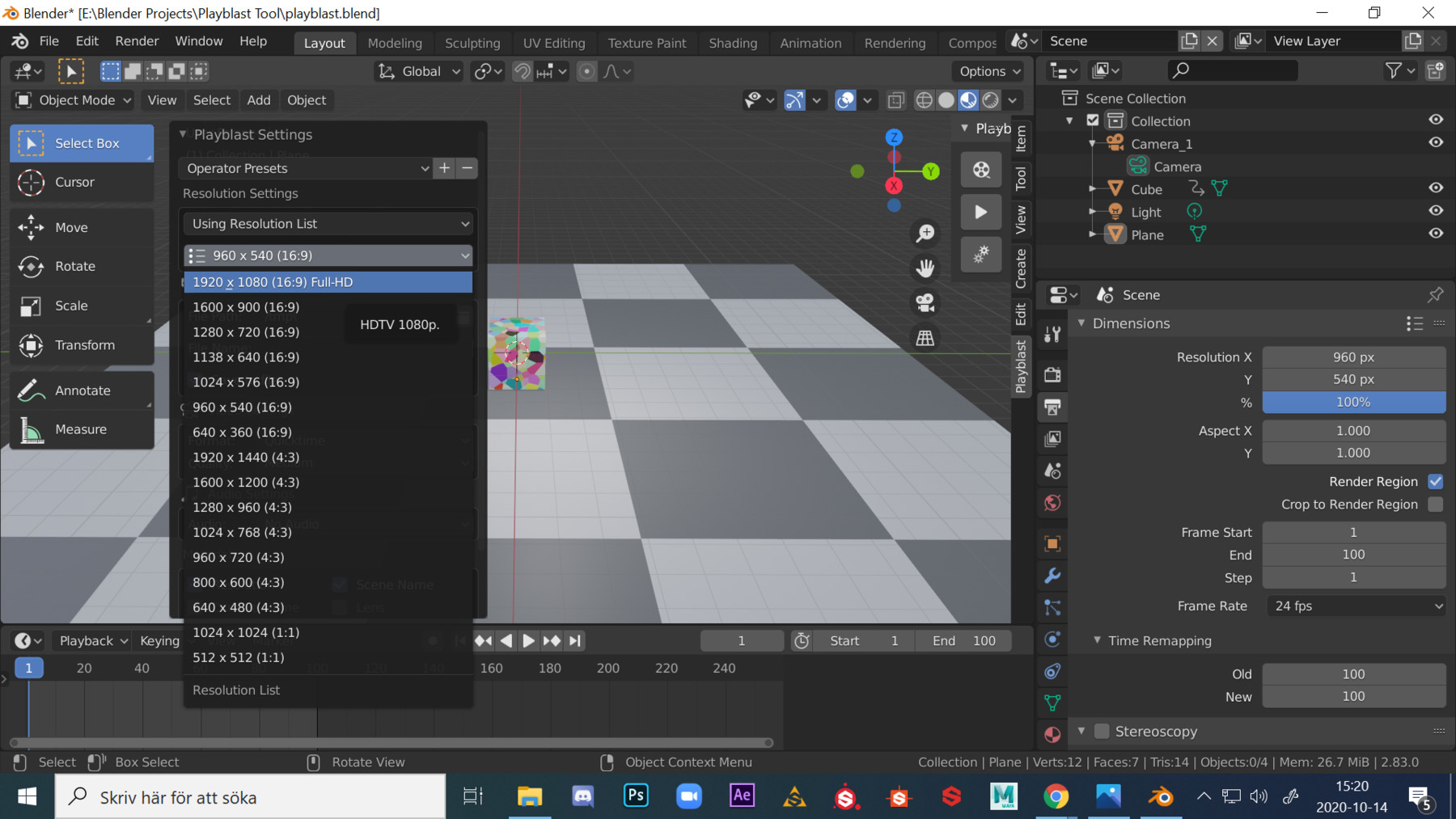Pick the Scale tool
Viewport: 1456px width, 819px height.
click(x=82, y=306)
